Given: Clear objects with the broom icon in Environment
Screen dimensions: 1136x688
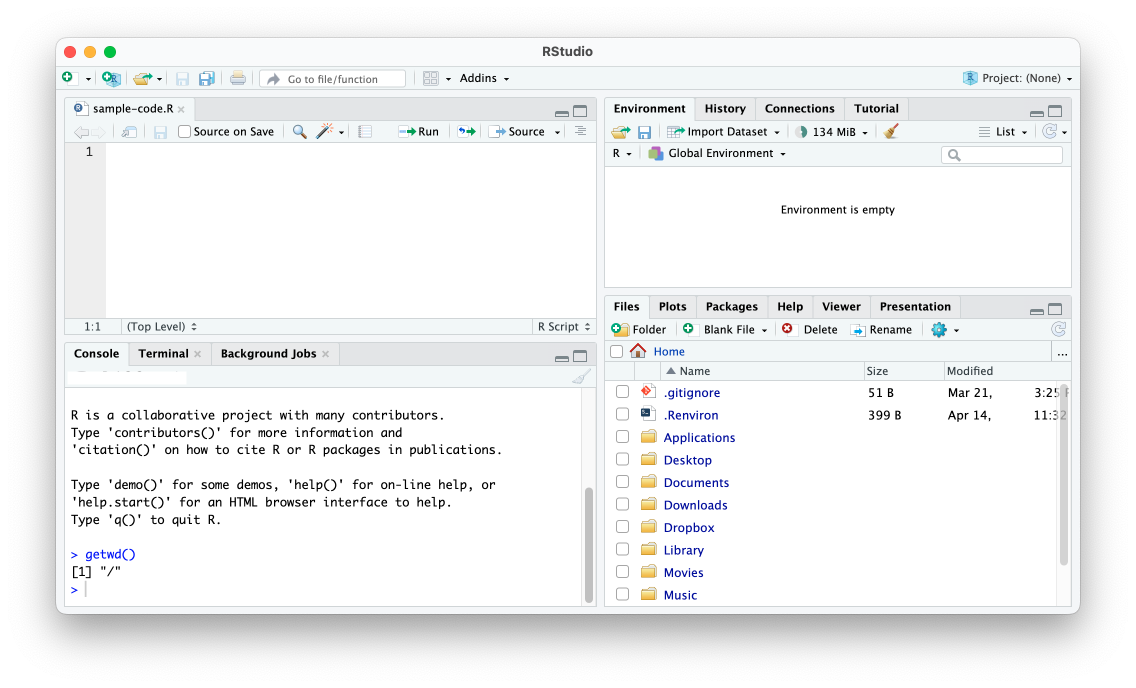Looking at the screenshot, I should (x=890, y=131).
